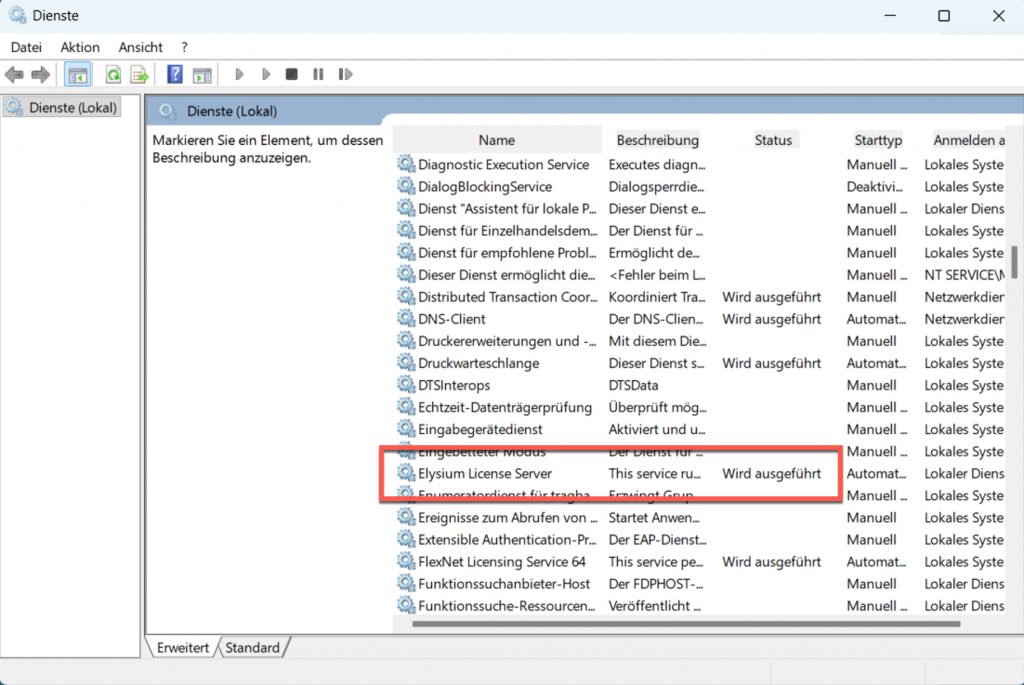Click the restart service toolbar icon
Viewport: 1024px width, 685px height.
click(345, 75)
